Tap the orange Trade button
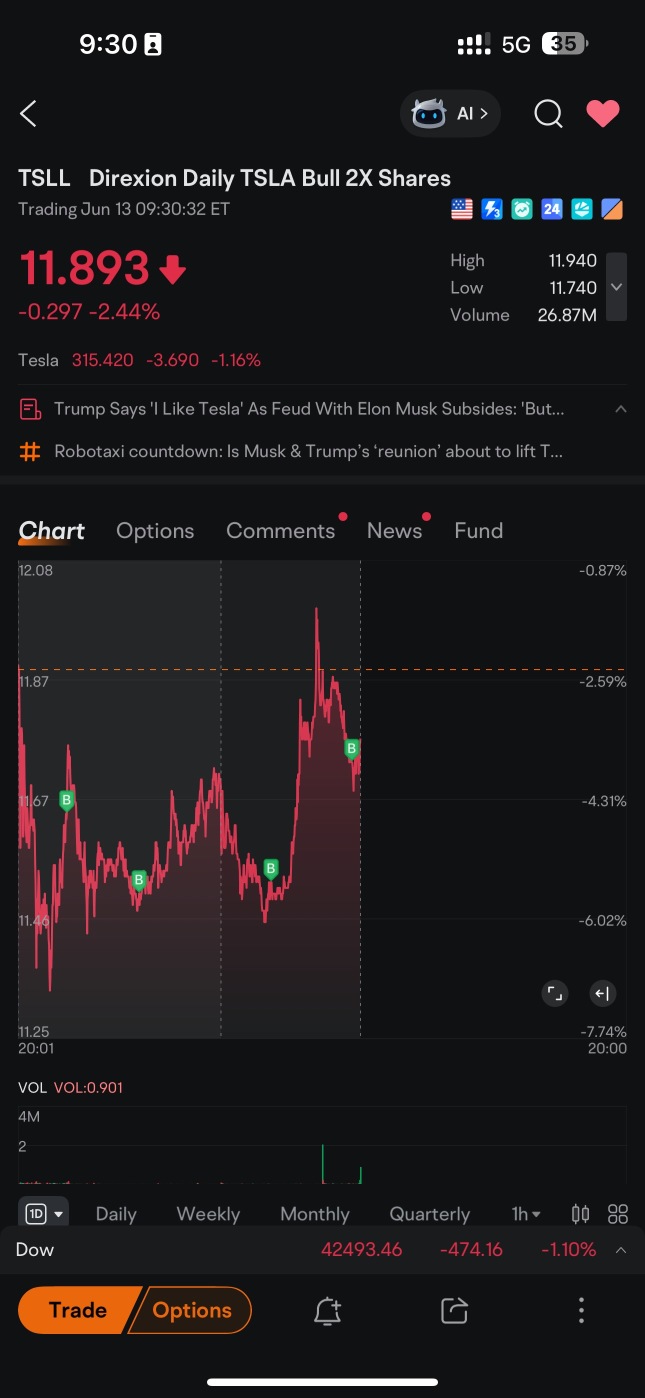645x1398 pixels. pos(78,1310)
